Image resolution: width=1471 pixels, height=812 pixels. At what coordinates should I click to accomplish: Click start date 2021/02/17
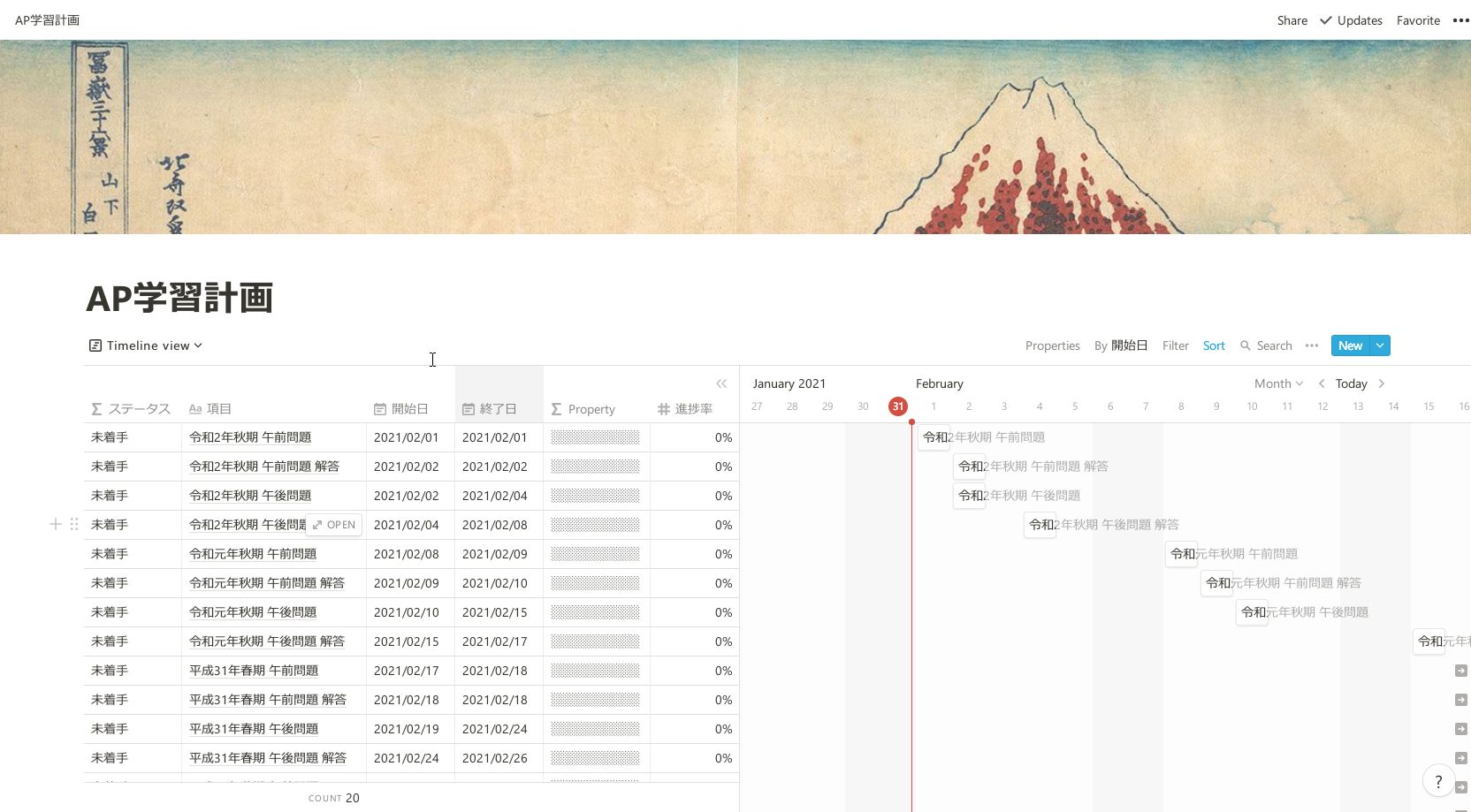407,671
